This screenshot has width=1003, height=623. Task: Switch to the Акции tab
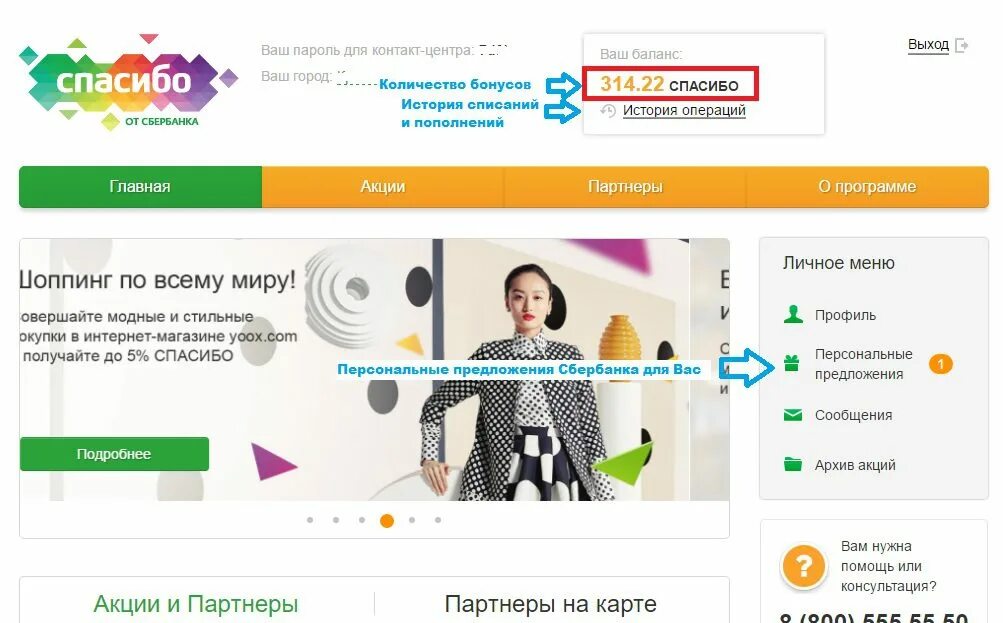[383, 187]
